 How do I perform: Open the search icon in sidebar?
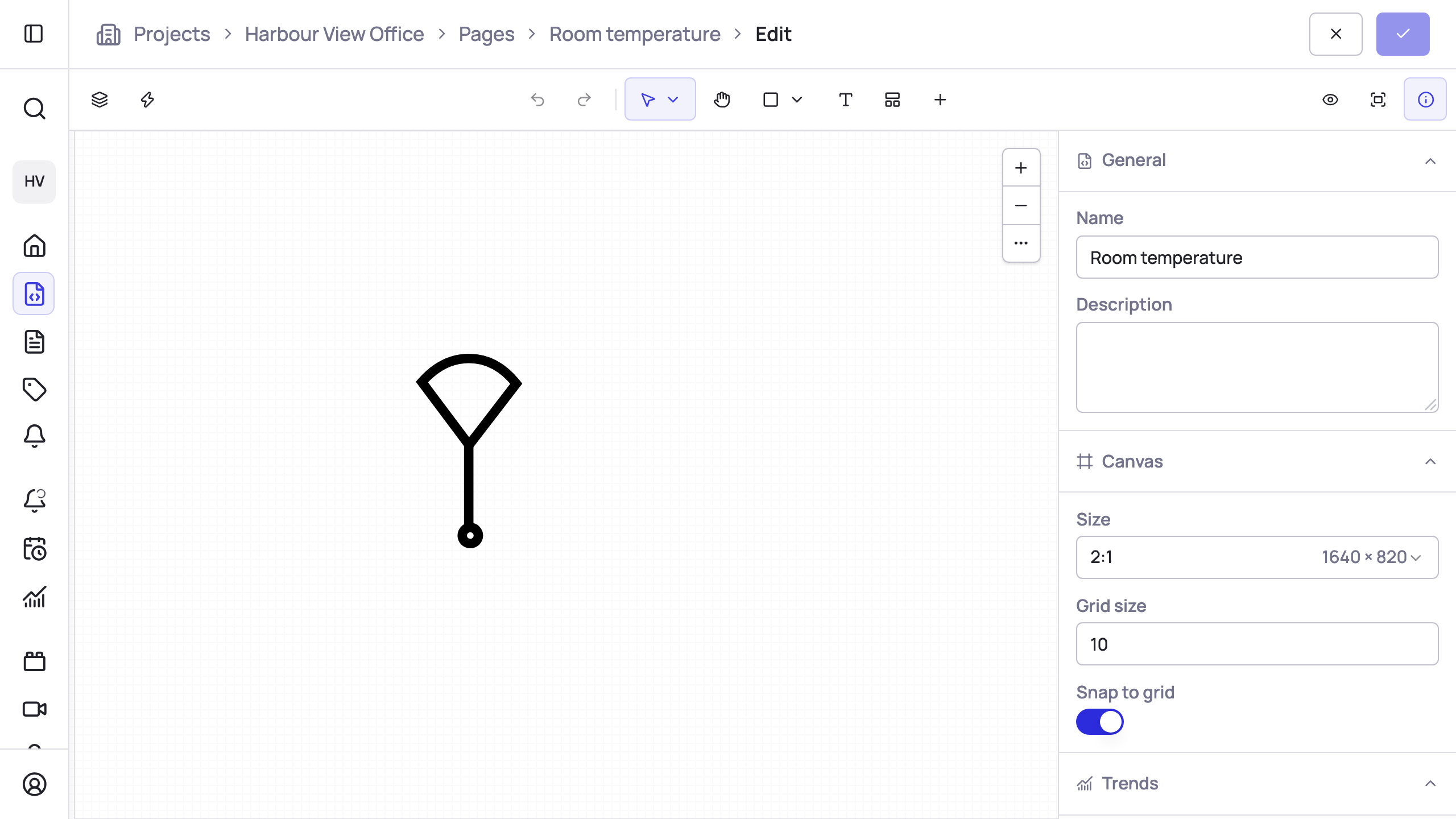point(34,108)
